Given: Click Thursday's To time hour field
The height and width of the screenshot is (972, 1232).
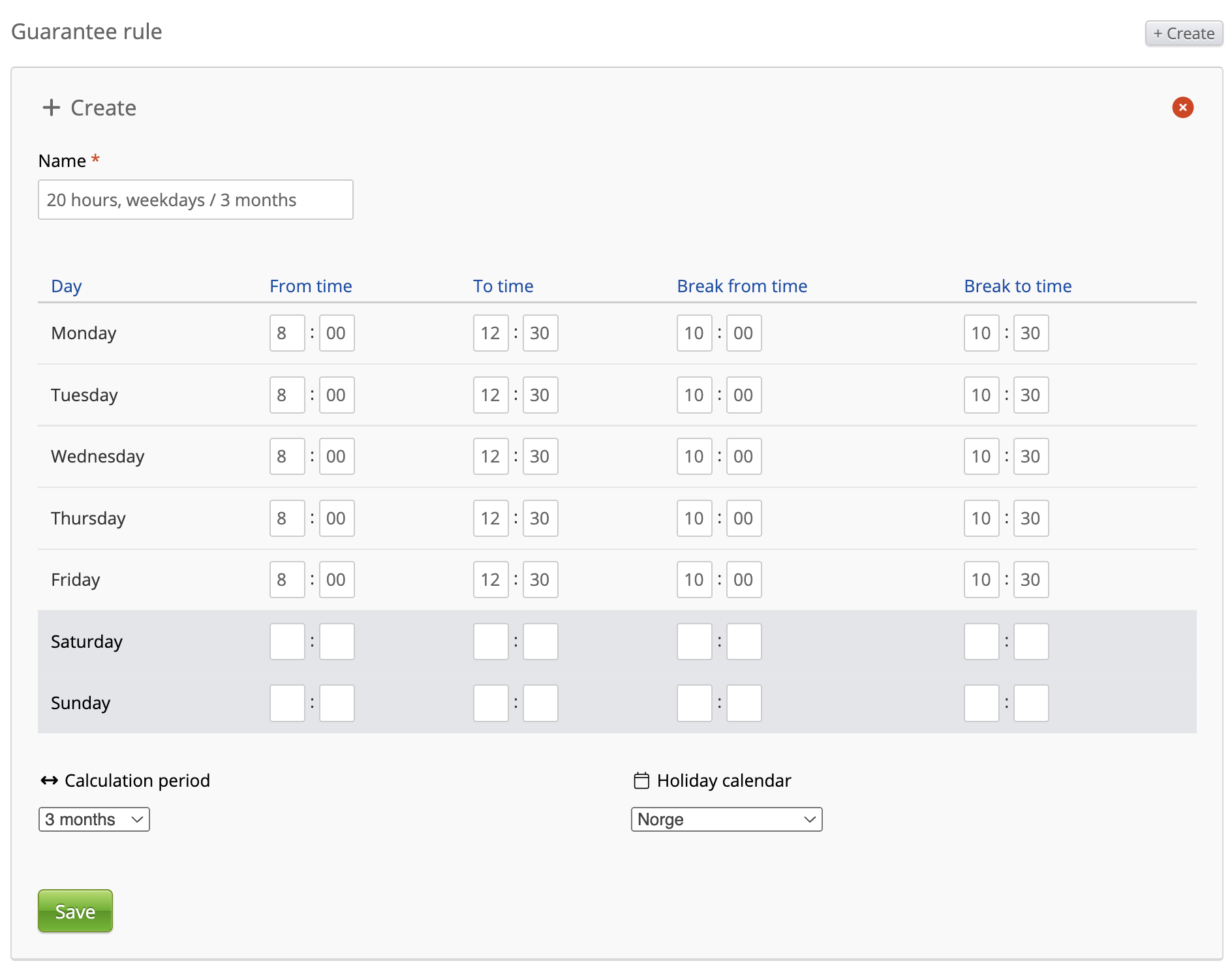Looking at the screenshot, I should coord(491,519).
